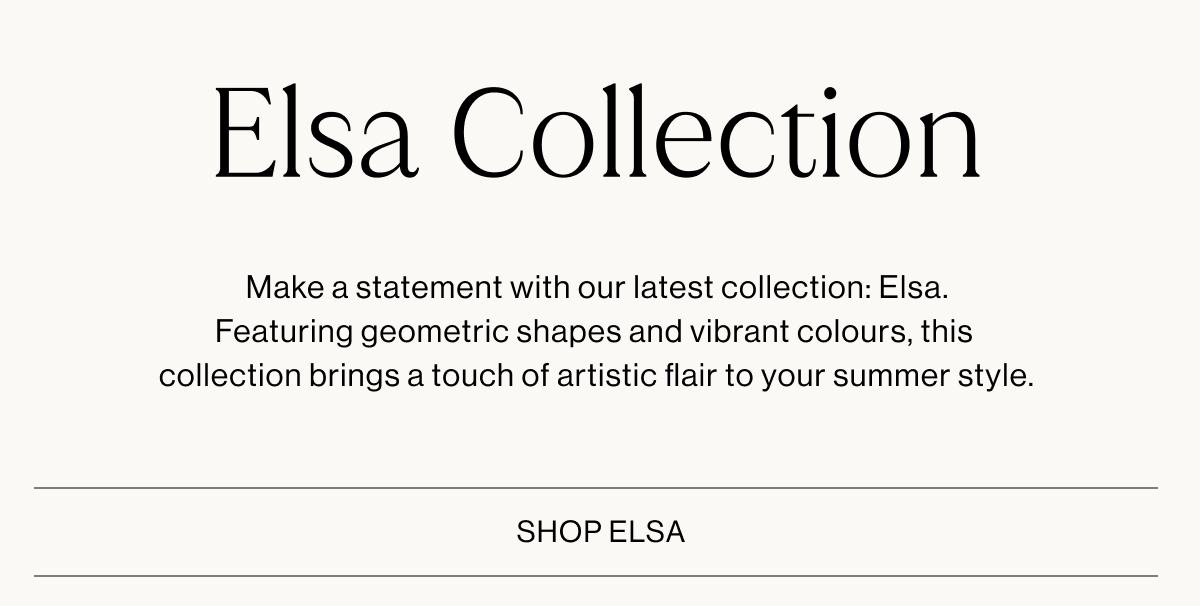Click the word 'Featuring' in the paragraph
The image size is (1200, 606).
click(284, 332)
